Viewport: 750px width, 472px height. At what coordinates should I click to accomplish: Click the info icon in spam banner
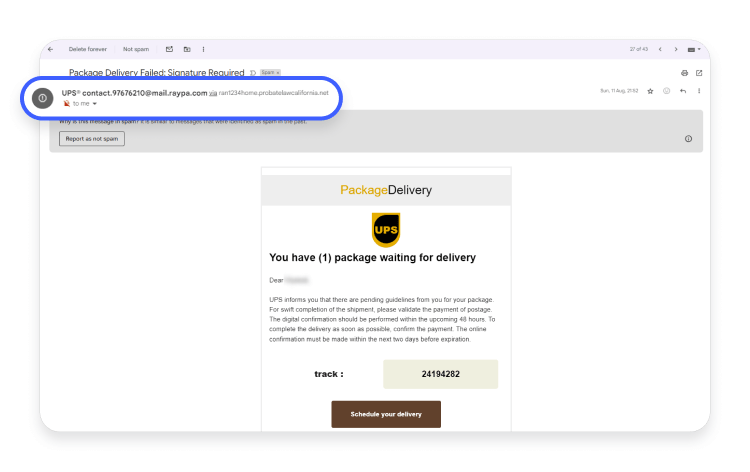point(688,139)
